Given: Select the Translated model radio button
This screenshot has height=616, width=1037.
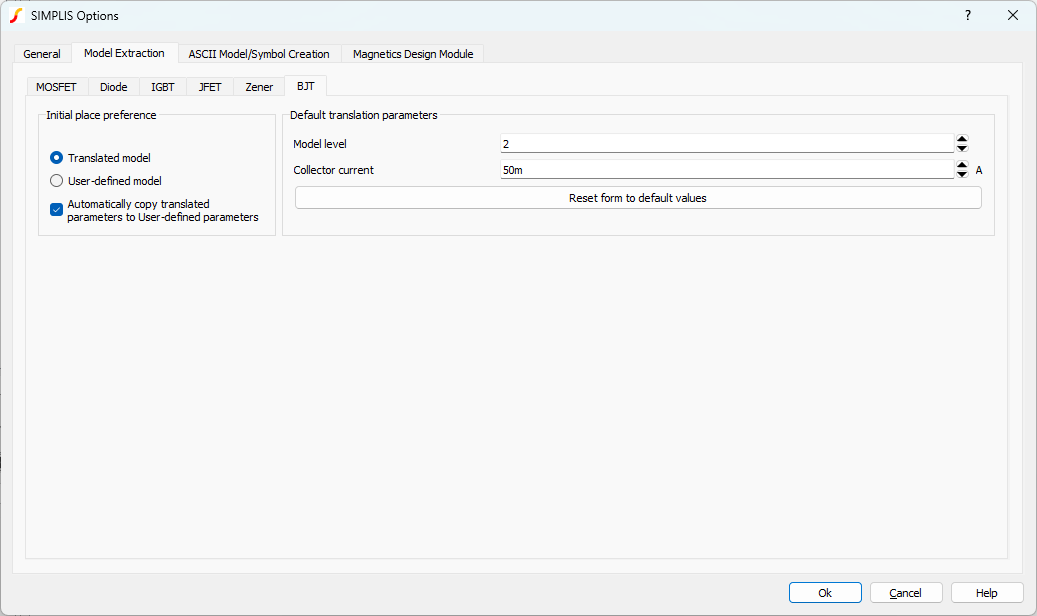Looking at the screenshot, I should click(x=57, y=158).
